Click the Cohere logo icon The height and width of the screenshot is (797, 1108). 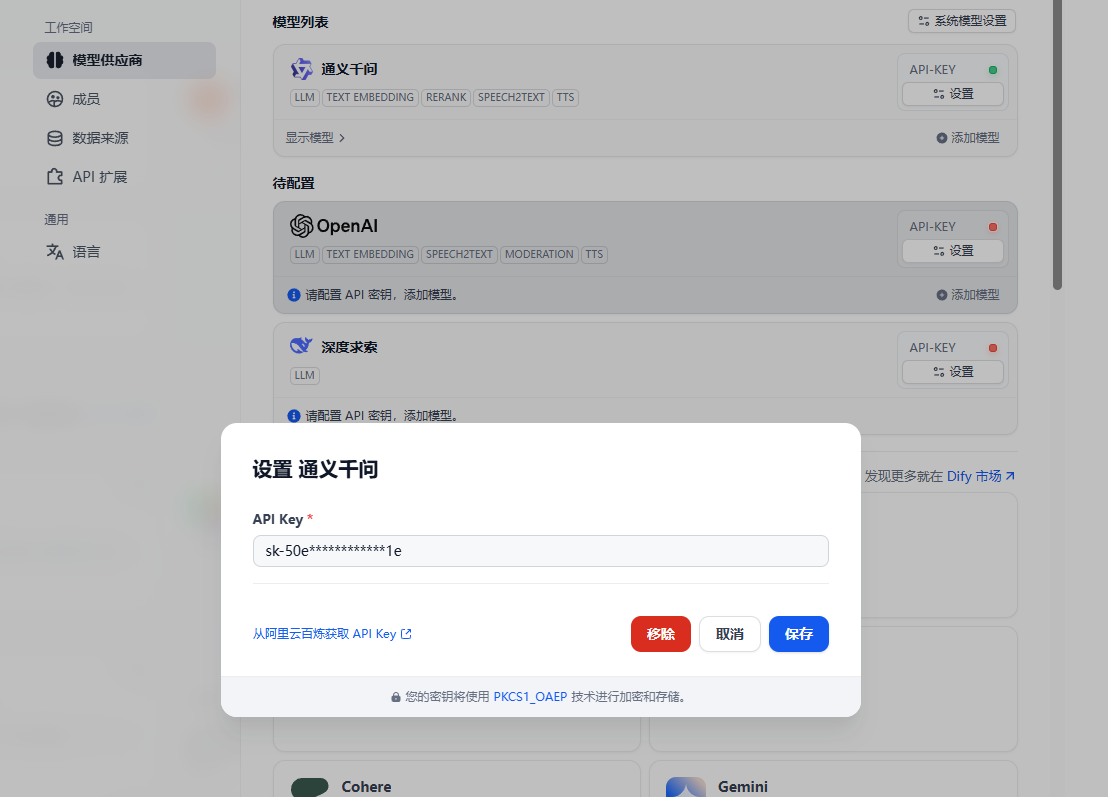(310, 787)
